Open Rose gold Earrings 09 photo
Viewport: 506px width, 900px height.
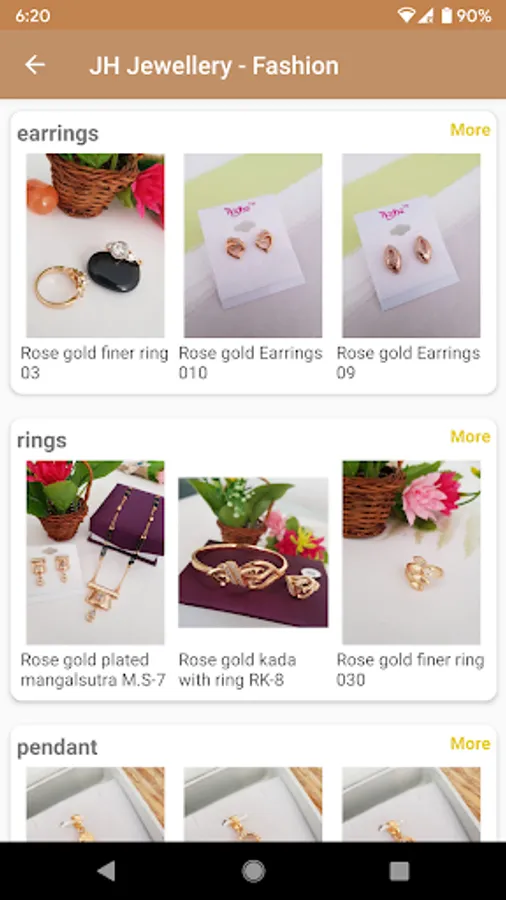(411, 245)
